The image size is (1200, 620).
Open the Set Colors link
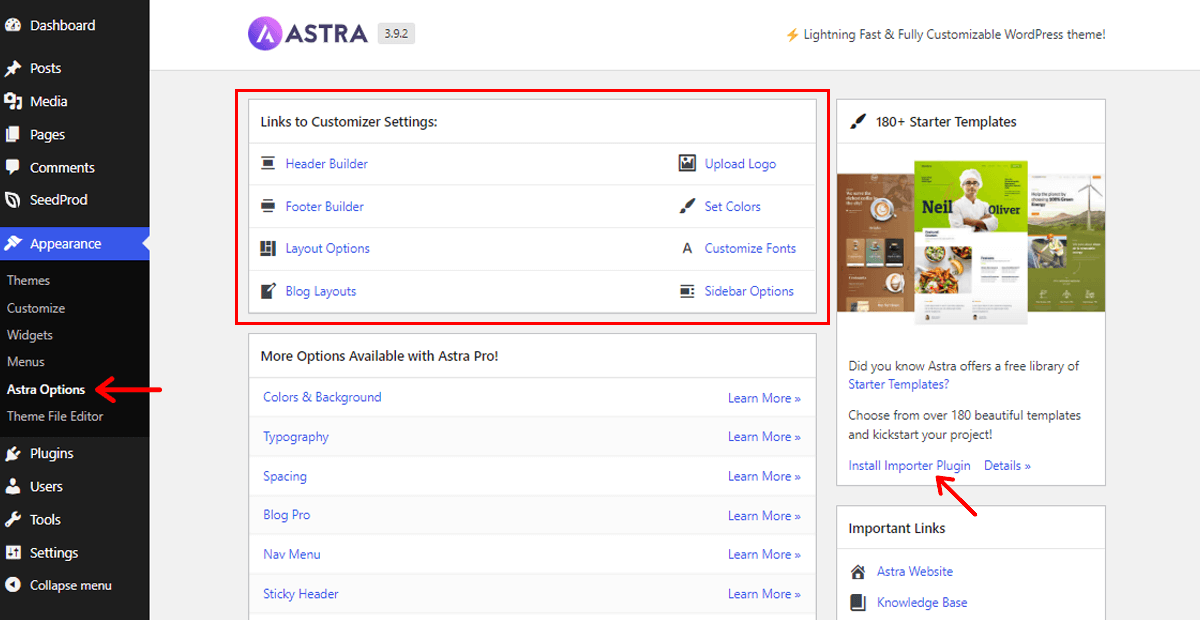coord(733,207)
